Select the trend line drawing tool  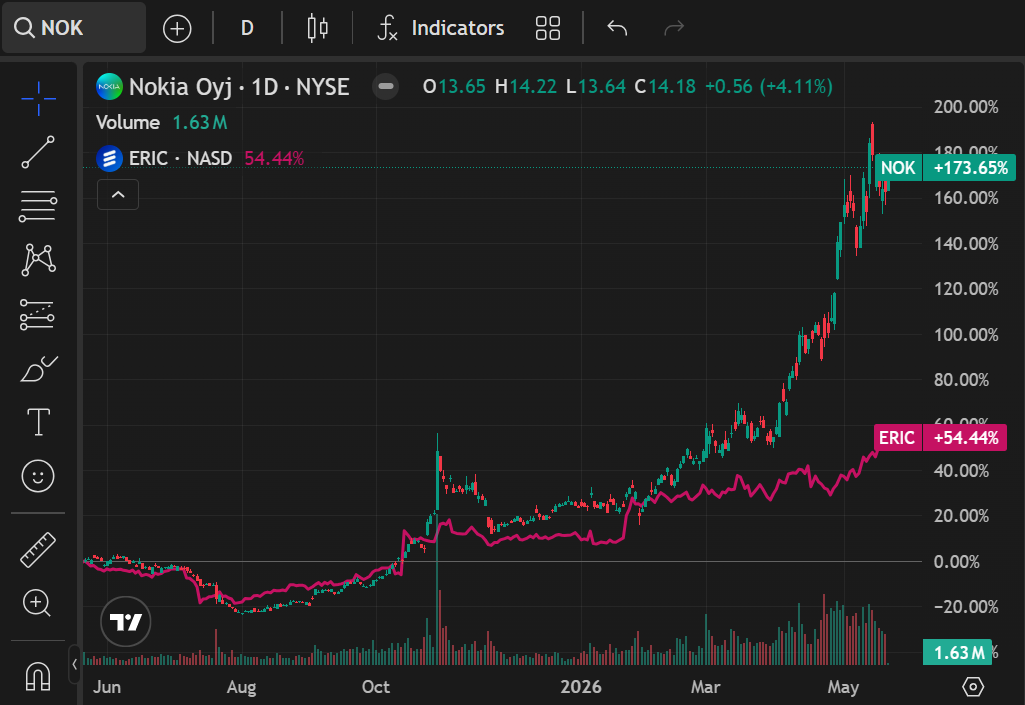pyautogui.click(x=39, y=152)
